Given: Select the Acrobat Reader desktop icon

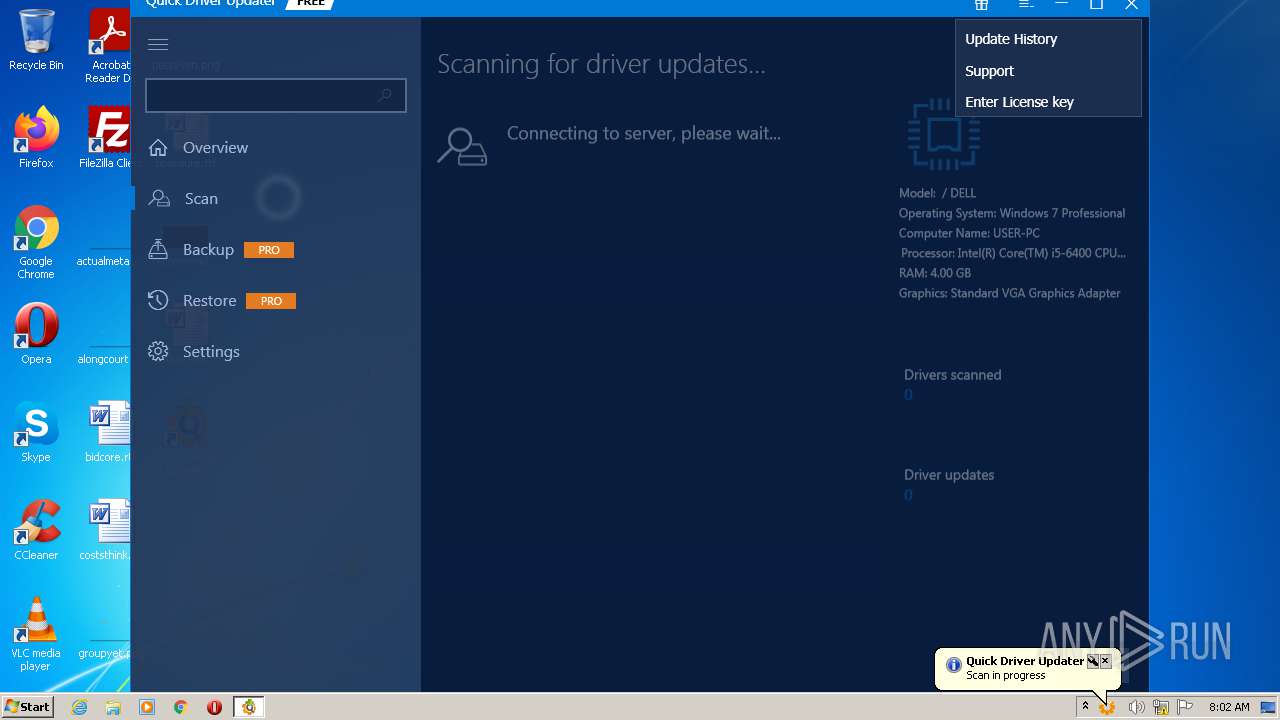Looking at the screenshot, I should point(108,46).
